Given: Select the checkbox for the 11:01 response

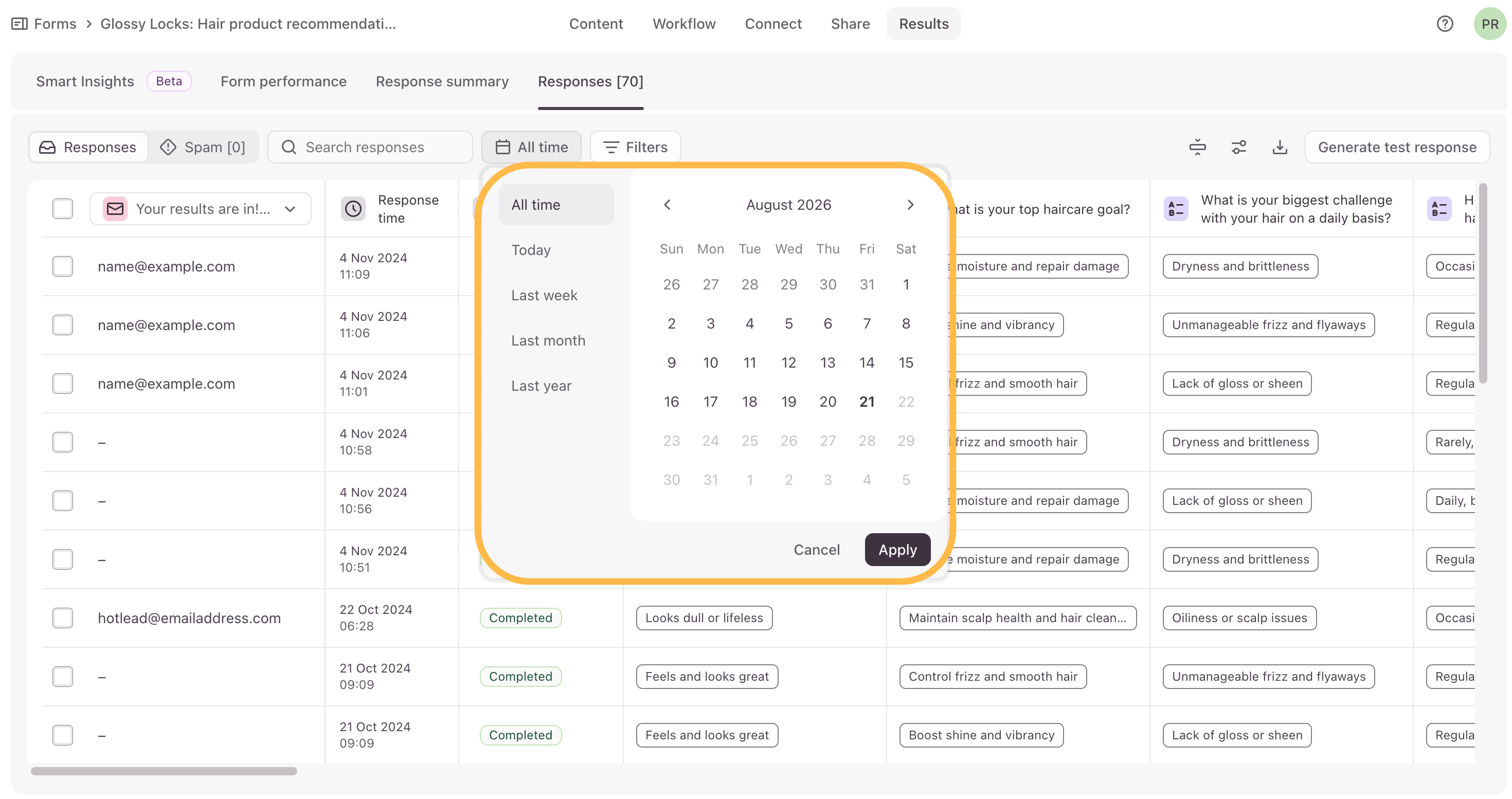Looking at the screenshot, I should pyautogui.click(x=63, y=384).
